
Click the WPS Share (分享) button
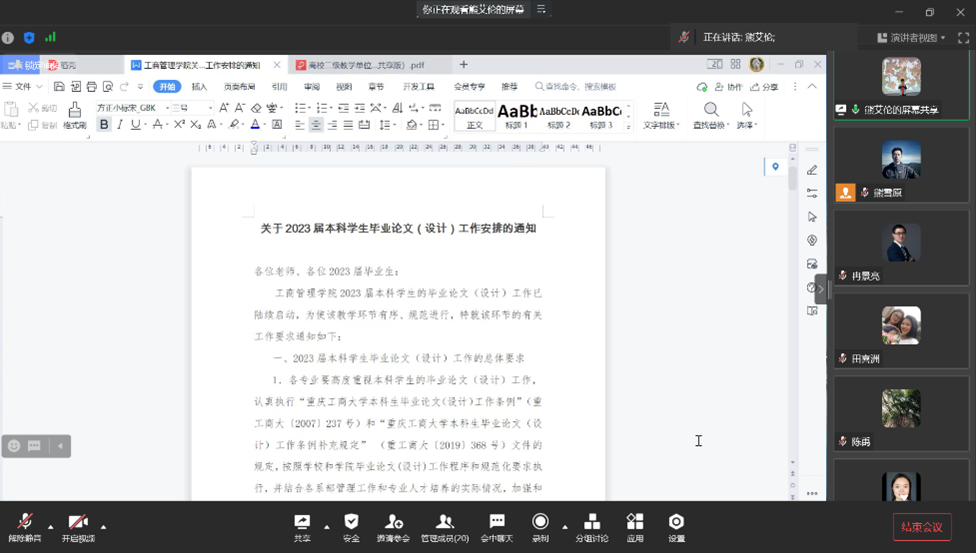(765, 87)
